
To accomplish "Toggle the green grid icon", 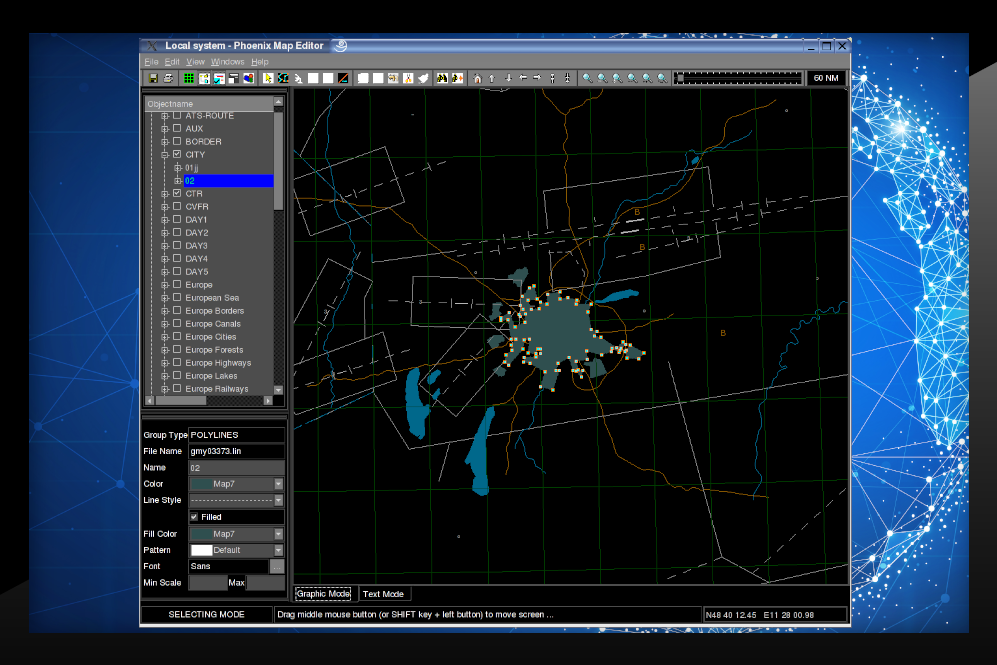I will click(188, 78).
